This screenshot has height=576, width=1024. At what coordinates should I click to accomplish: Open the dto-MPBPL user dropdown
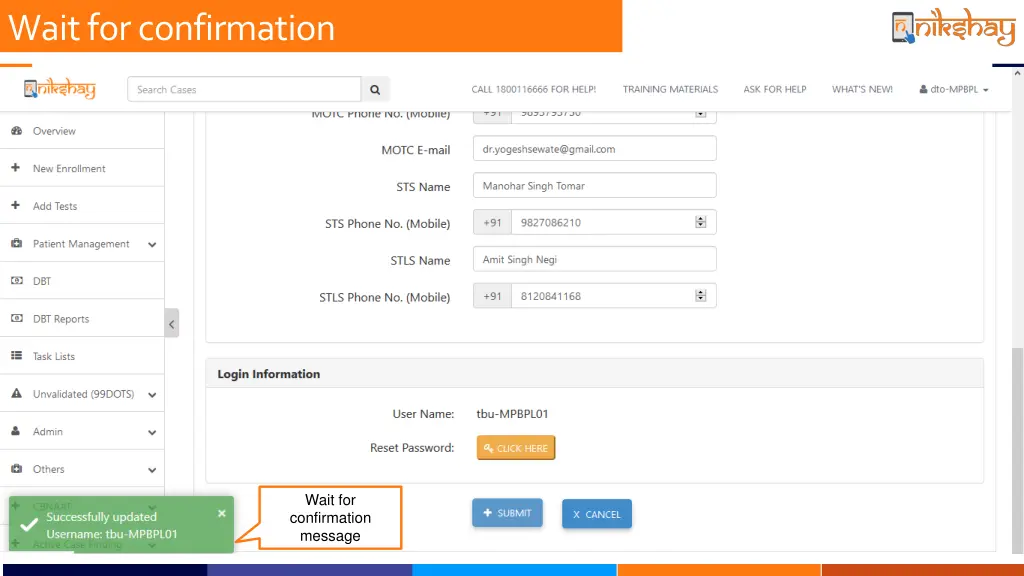[954, 89]
